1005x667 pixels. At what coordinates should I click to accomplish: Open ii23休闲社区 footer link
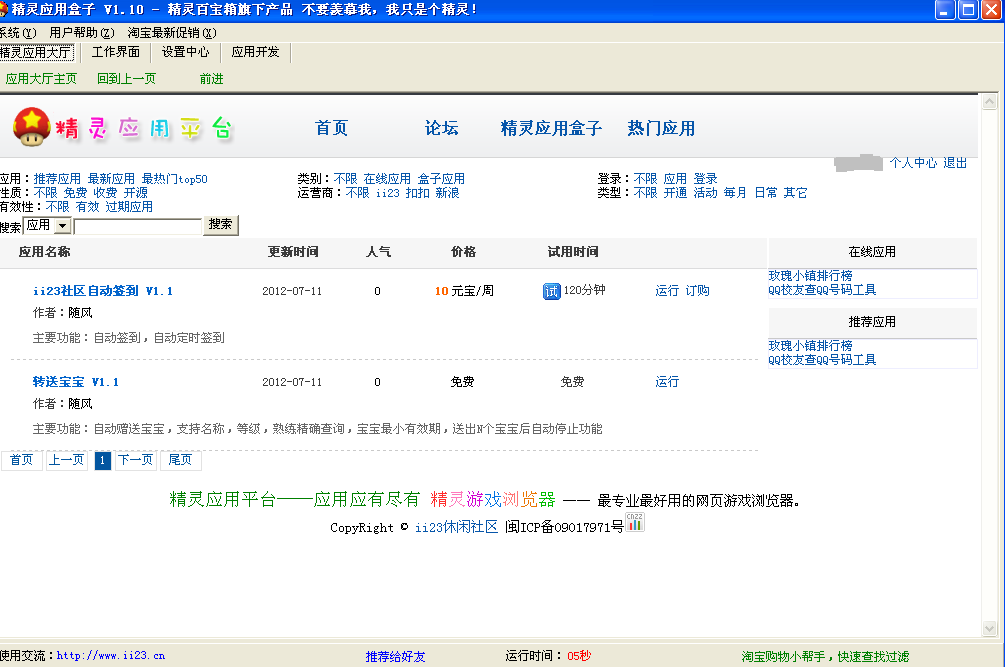456,527
